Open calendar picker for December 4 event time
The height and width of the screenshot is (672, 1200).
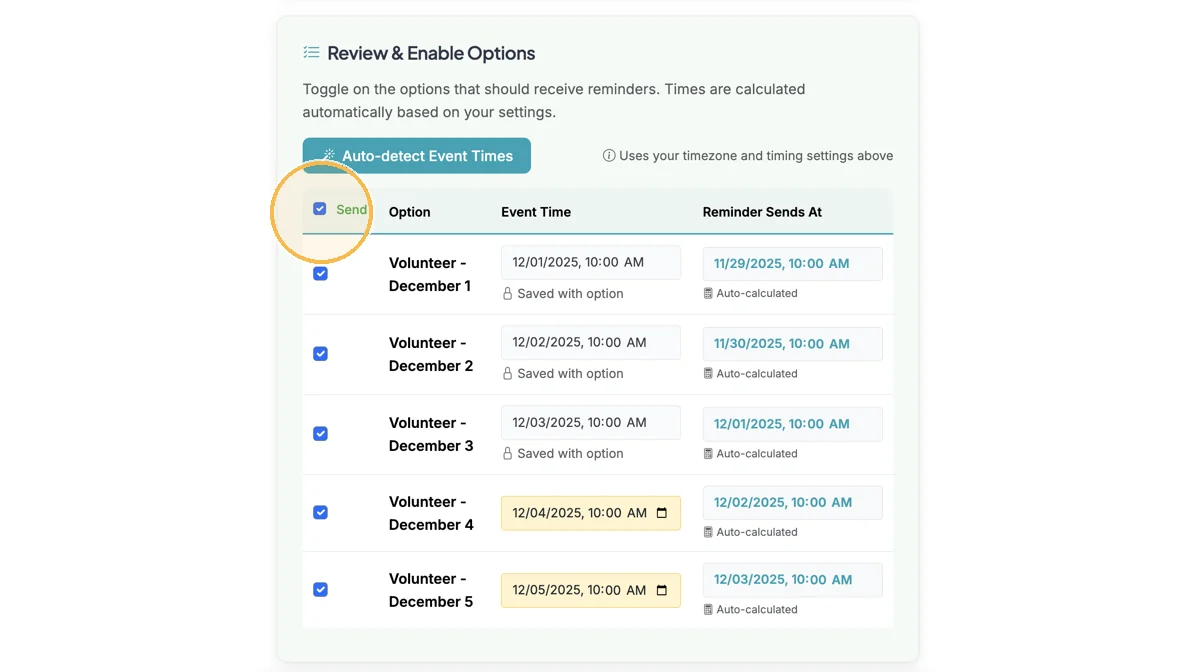[662, 513]
